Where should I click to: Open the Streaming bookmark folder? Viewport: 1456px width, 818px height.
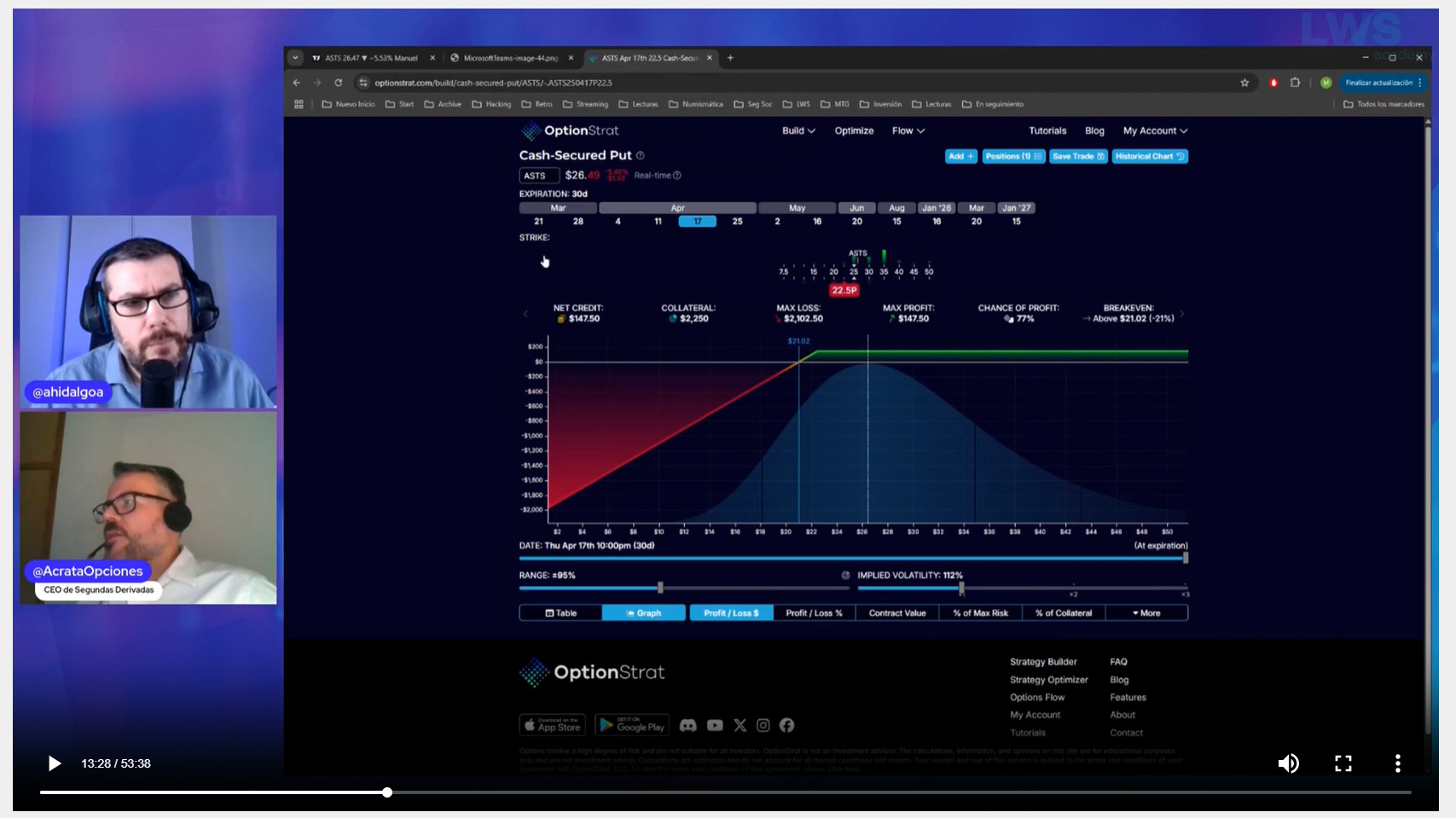coord(585,104)
